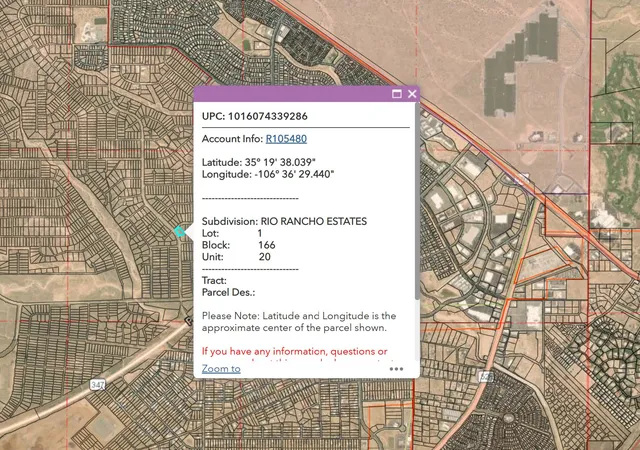Click the Tract: label
This screenshot has width=640, height=450.
tap(214, 281)
